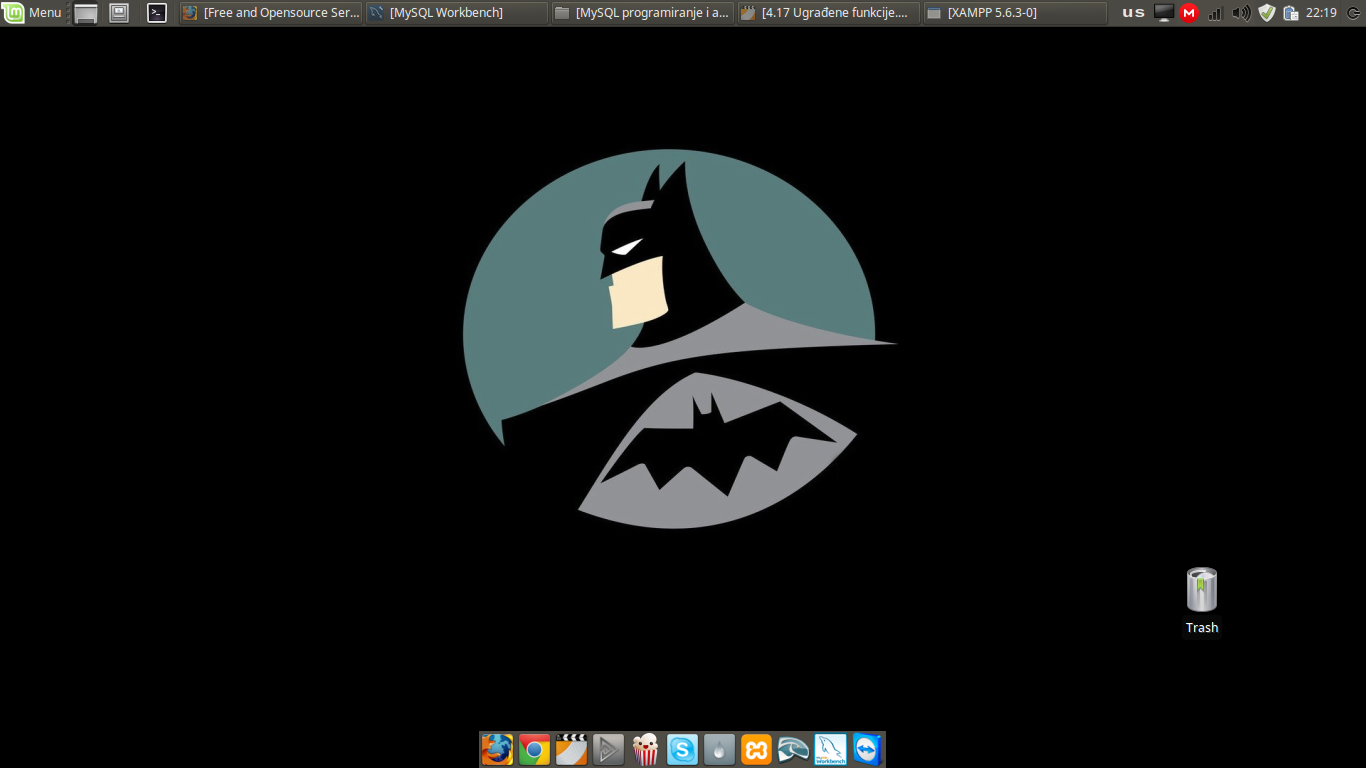Viewport: 1366px width, 768px height.
Task: Open the network signal indicator
Action: coord(1215,13)
